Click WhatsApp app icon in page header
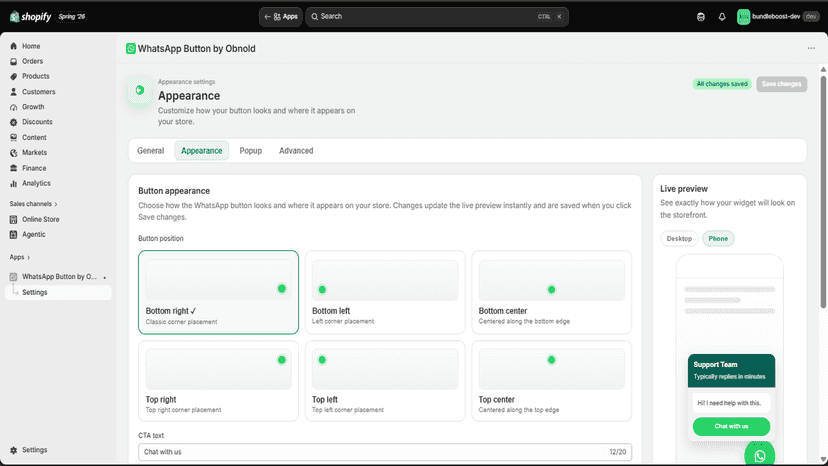This screenshot has height=466, width=828. coord(130,49)
